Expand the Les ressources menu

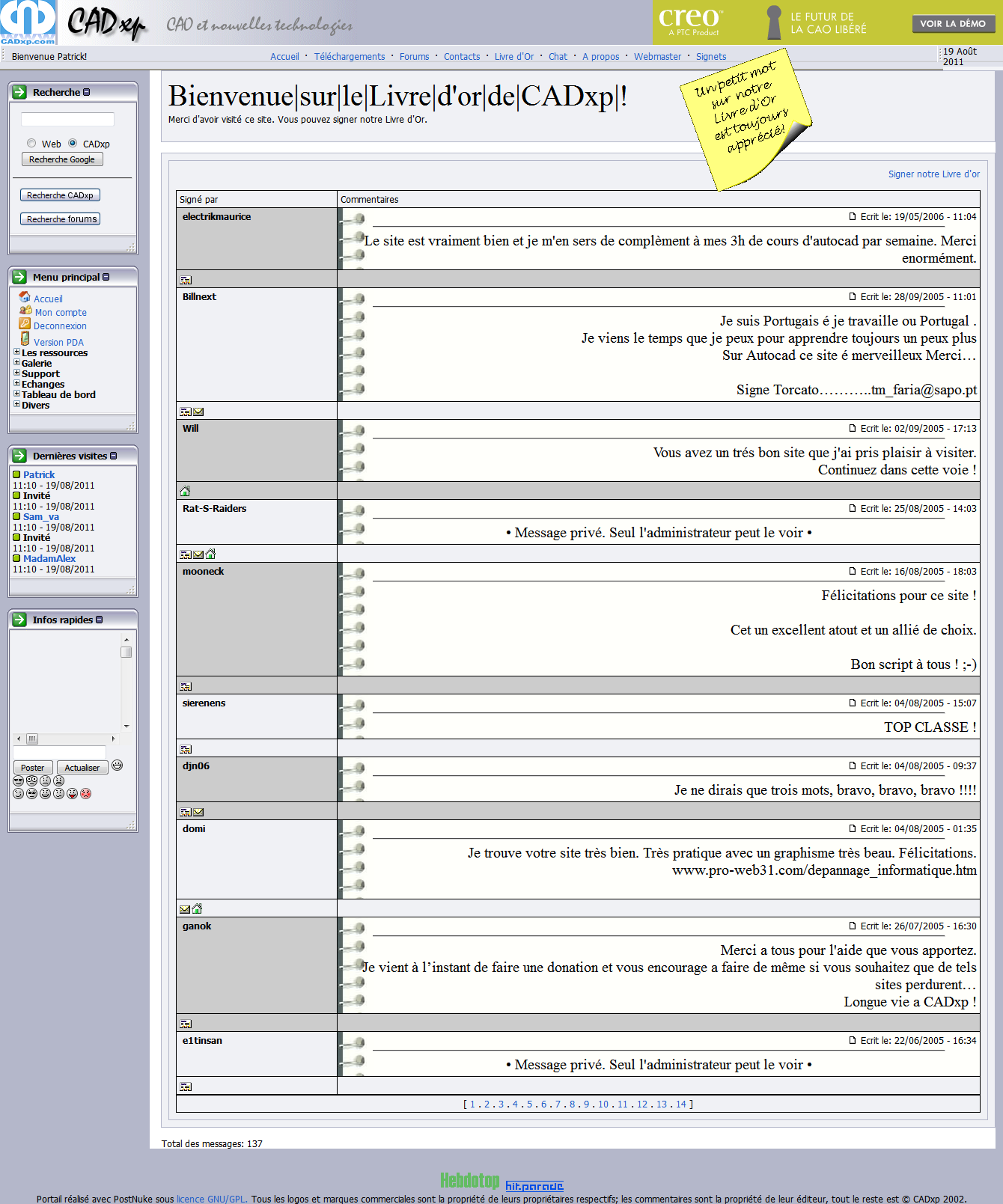tap(16, 352)
